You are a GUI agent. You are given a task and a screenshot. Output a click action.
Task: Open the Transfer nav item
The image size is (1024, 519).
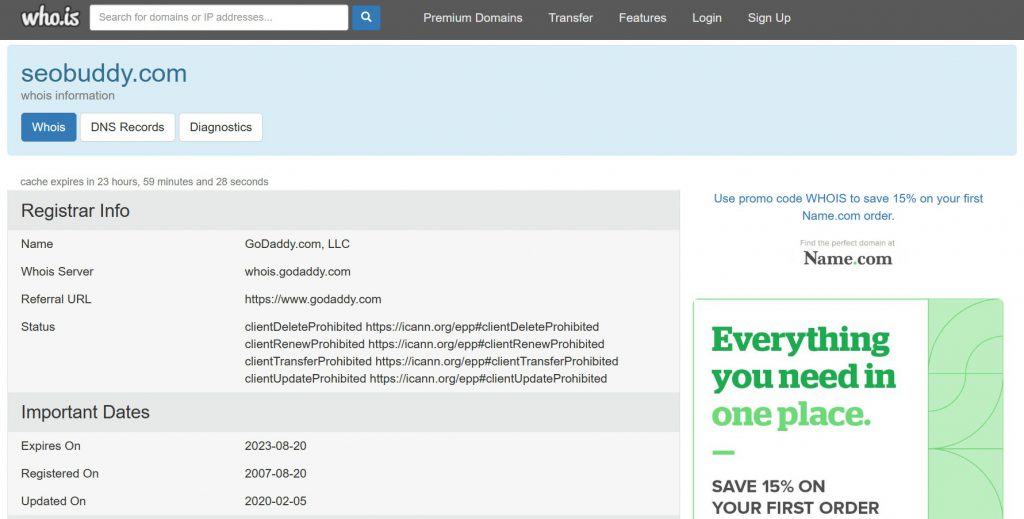571,18
